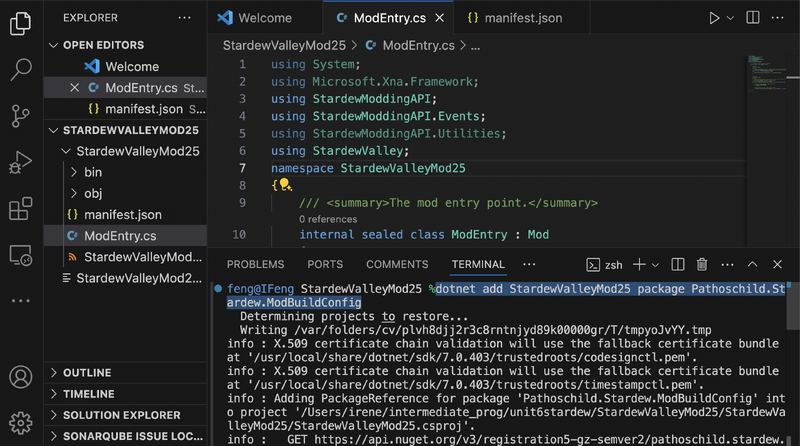This screenshot has width=800, height=446.
Task: Open manifest.json in Open Editors list
Action: pyautogui.click(x=125, y=109)
